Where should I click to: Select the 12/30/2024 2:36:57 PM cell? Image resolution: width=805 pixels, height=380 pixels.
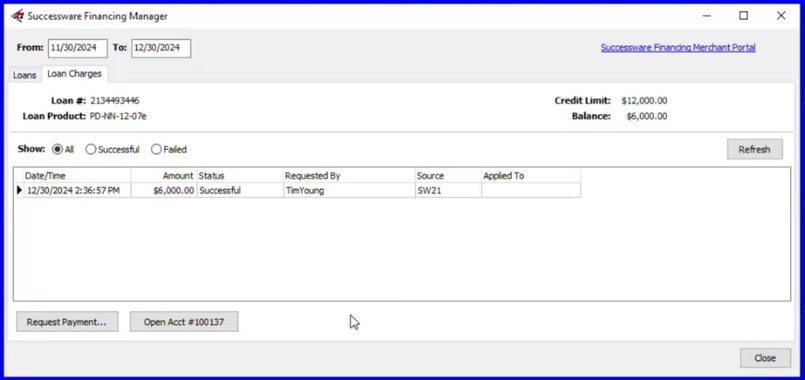coord(77,191)
